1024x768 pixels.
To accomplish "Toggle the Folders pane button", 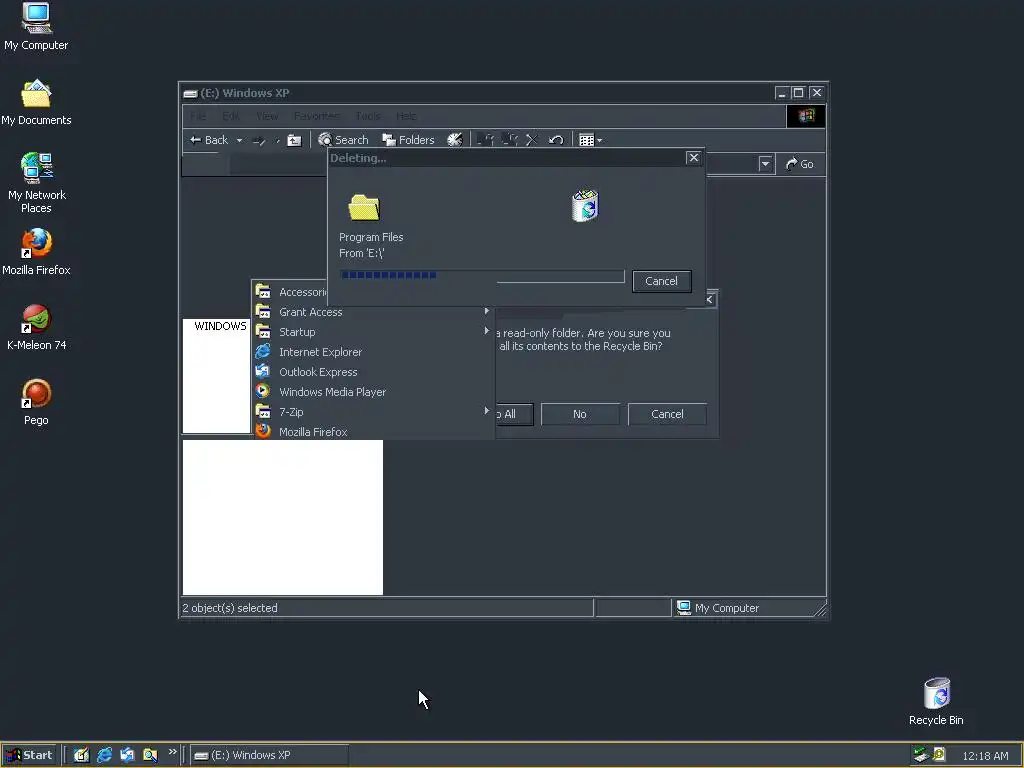I will point(408,140).
